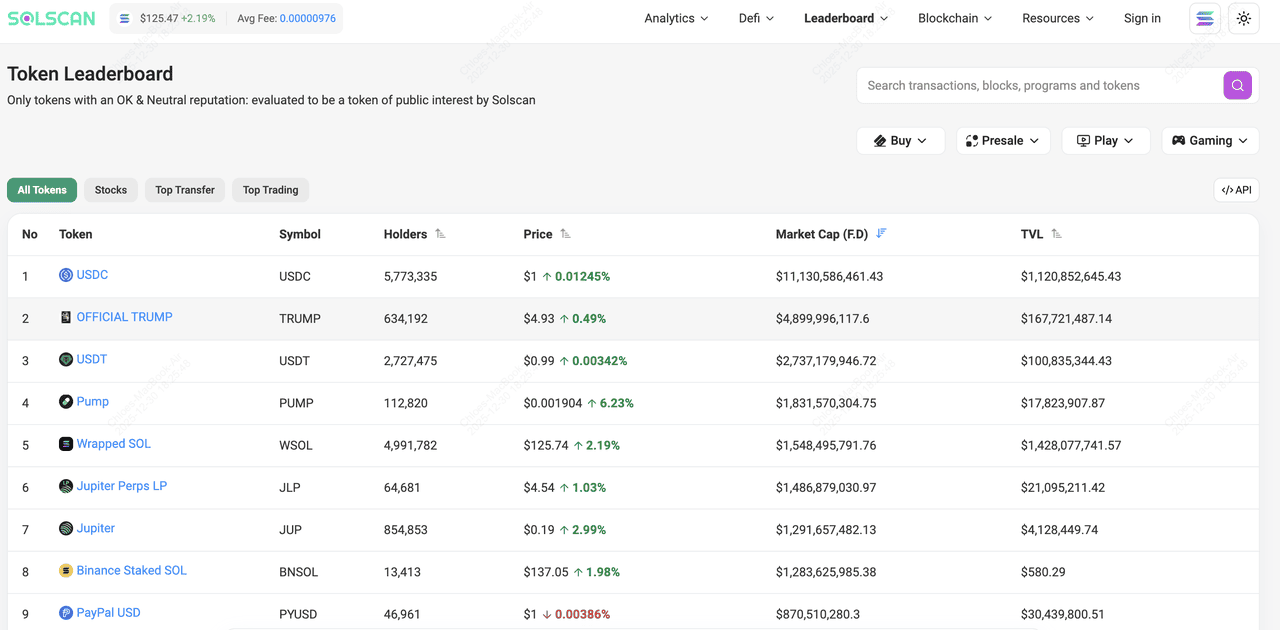The height and width of the screenshot is (630, 1280).
Task: Click the Solana network icon in header
Action: pyautogui.click(x=1204, y=19)
